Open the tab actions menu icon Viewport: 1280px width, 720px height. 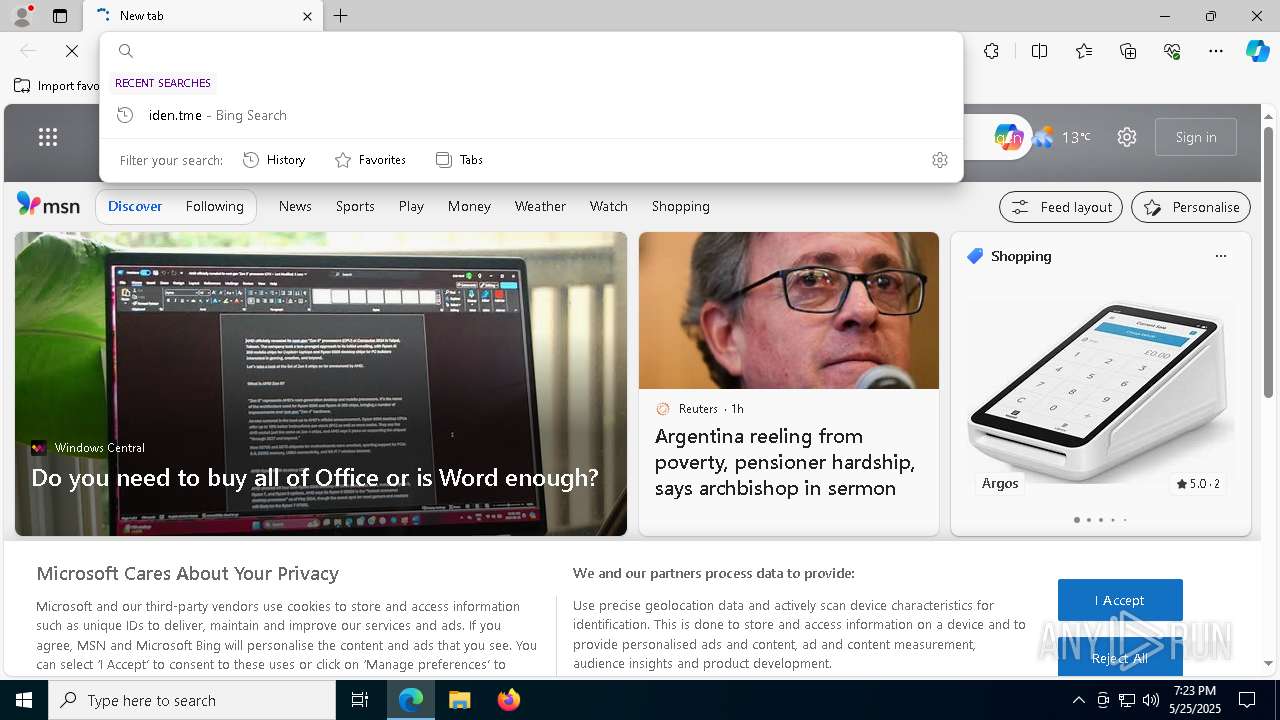(x=60, y=16)
